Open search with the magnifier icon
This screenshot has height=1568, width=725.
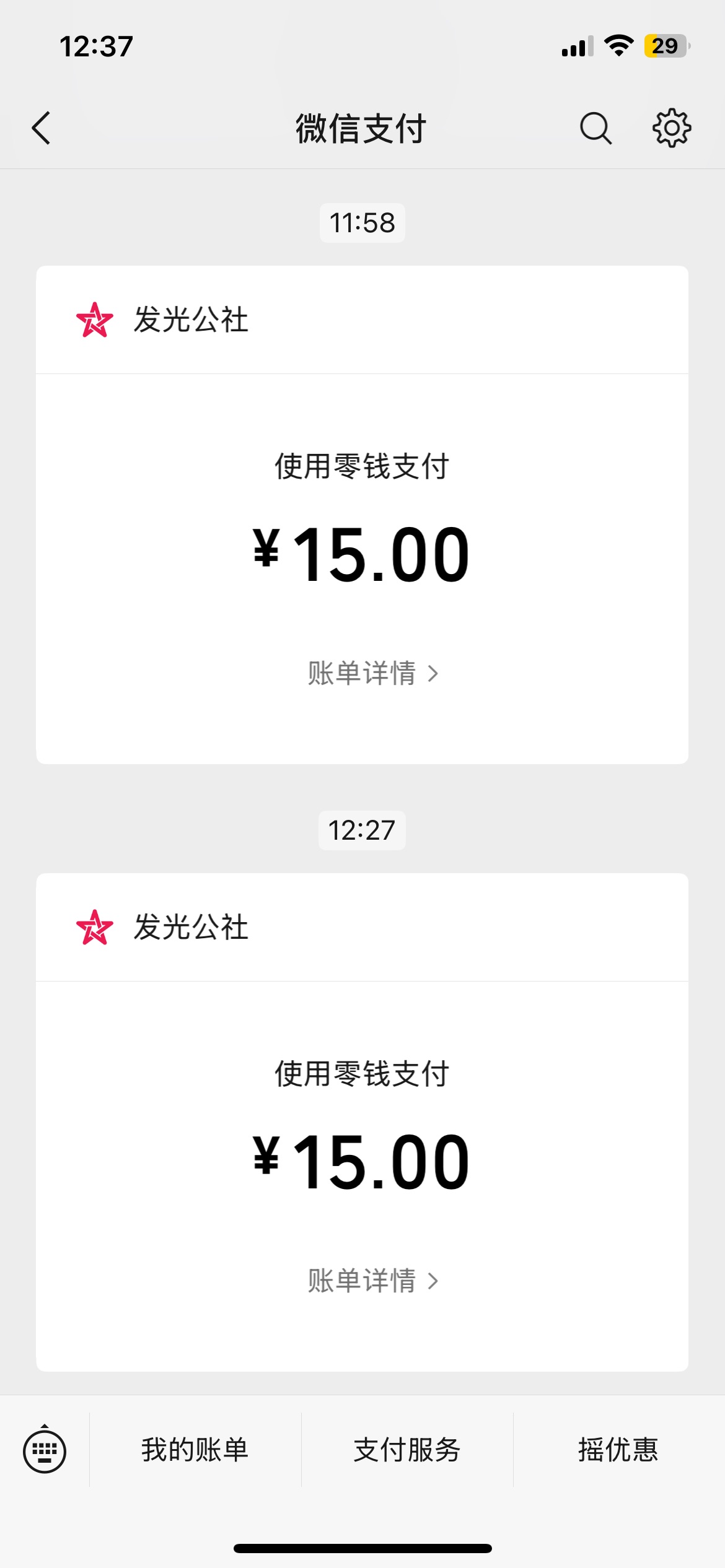tap(595, 128)
